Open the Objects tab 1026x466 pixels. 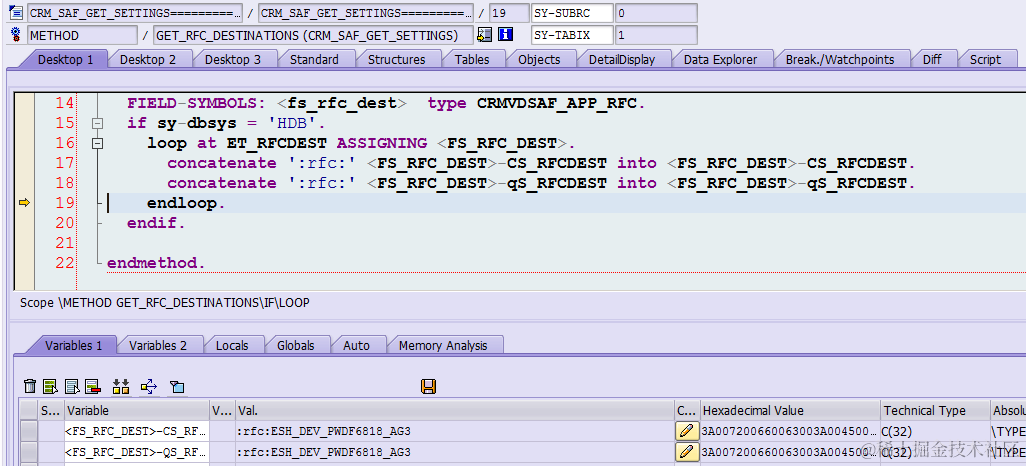click(x=539, y=60)
